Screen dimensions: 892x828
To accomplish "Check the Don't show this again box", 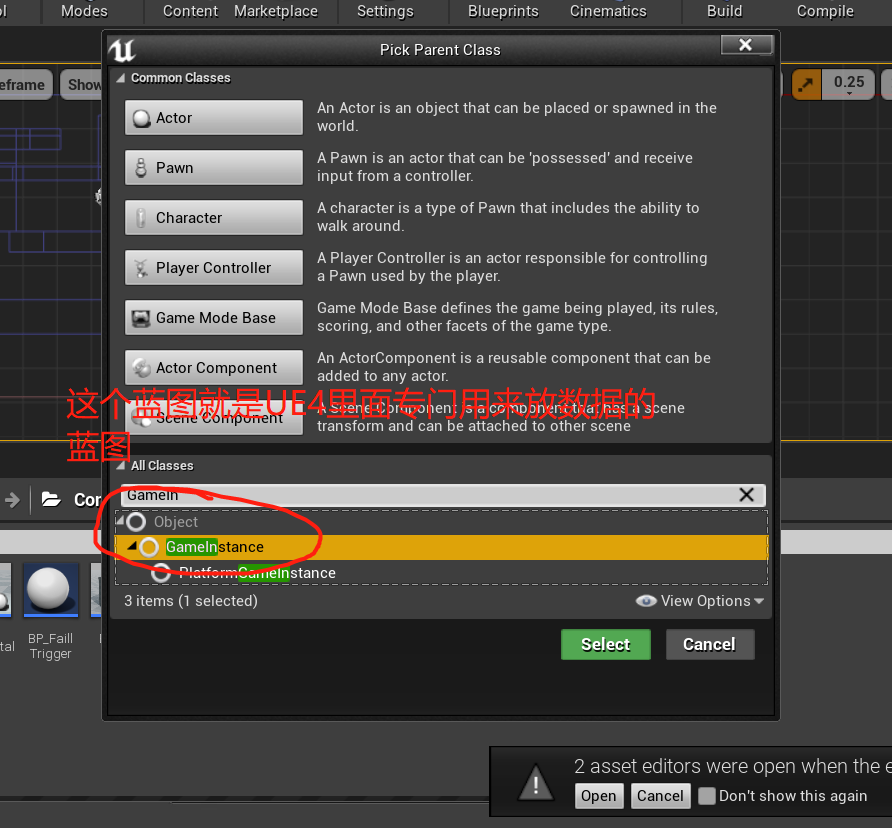I will tap(707, 796).
